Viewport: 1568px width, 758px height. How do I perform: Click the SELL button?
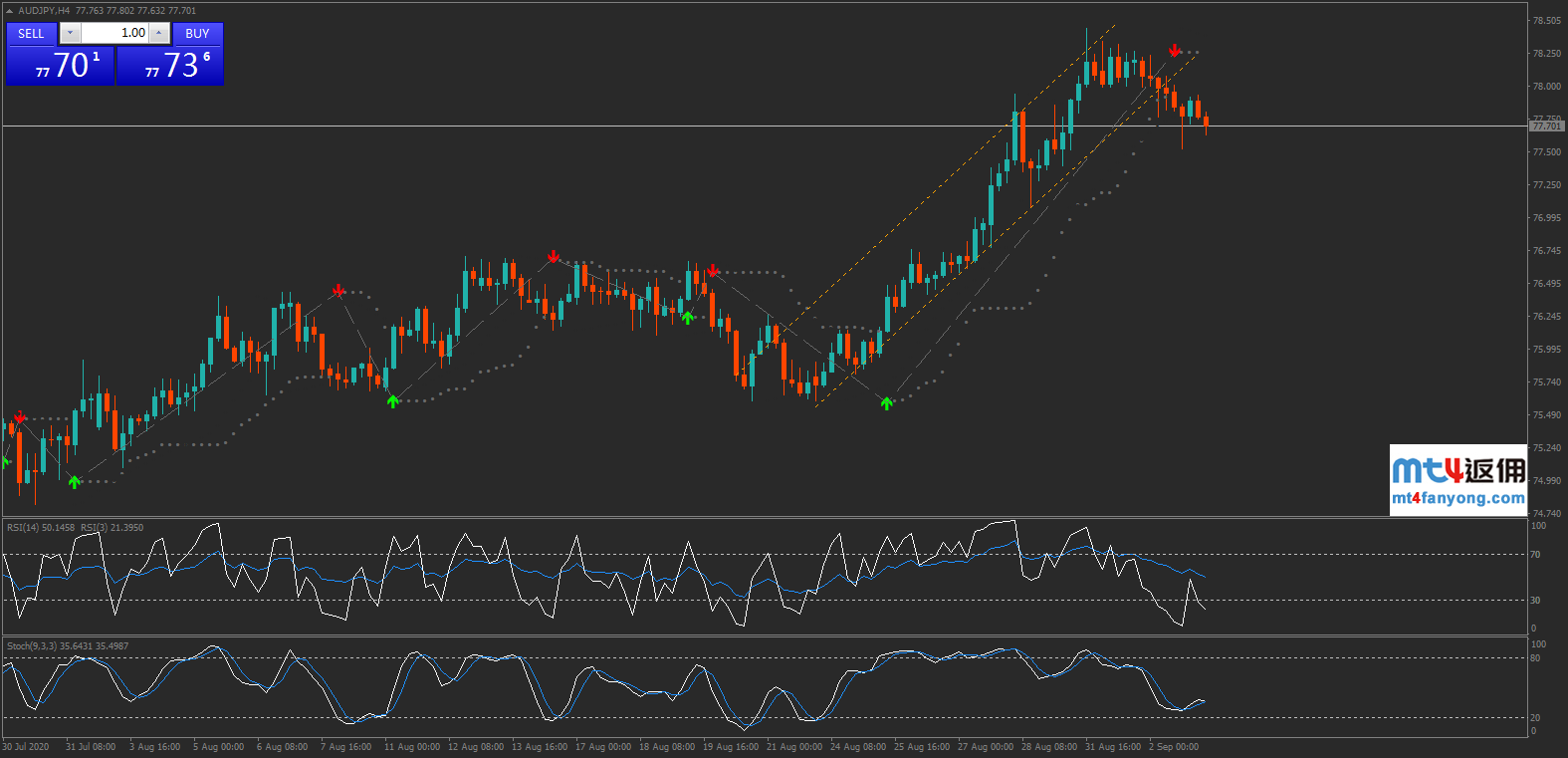[31, 34]
